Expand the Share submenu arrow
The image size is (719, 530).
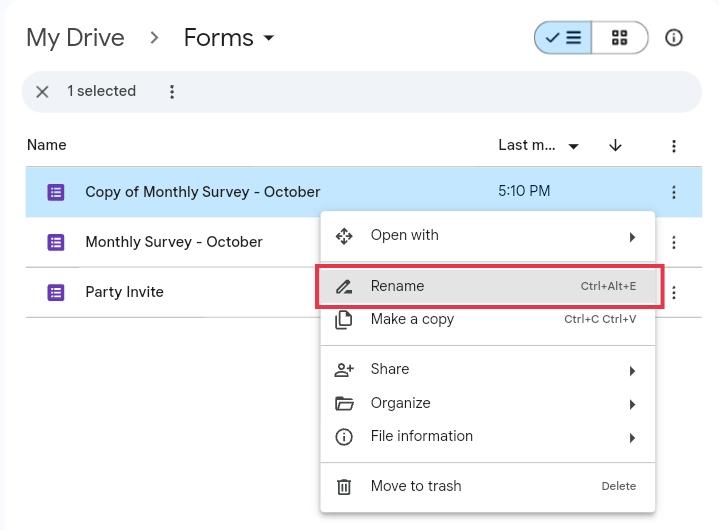[x=632, y=371]
